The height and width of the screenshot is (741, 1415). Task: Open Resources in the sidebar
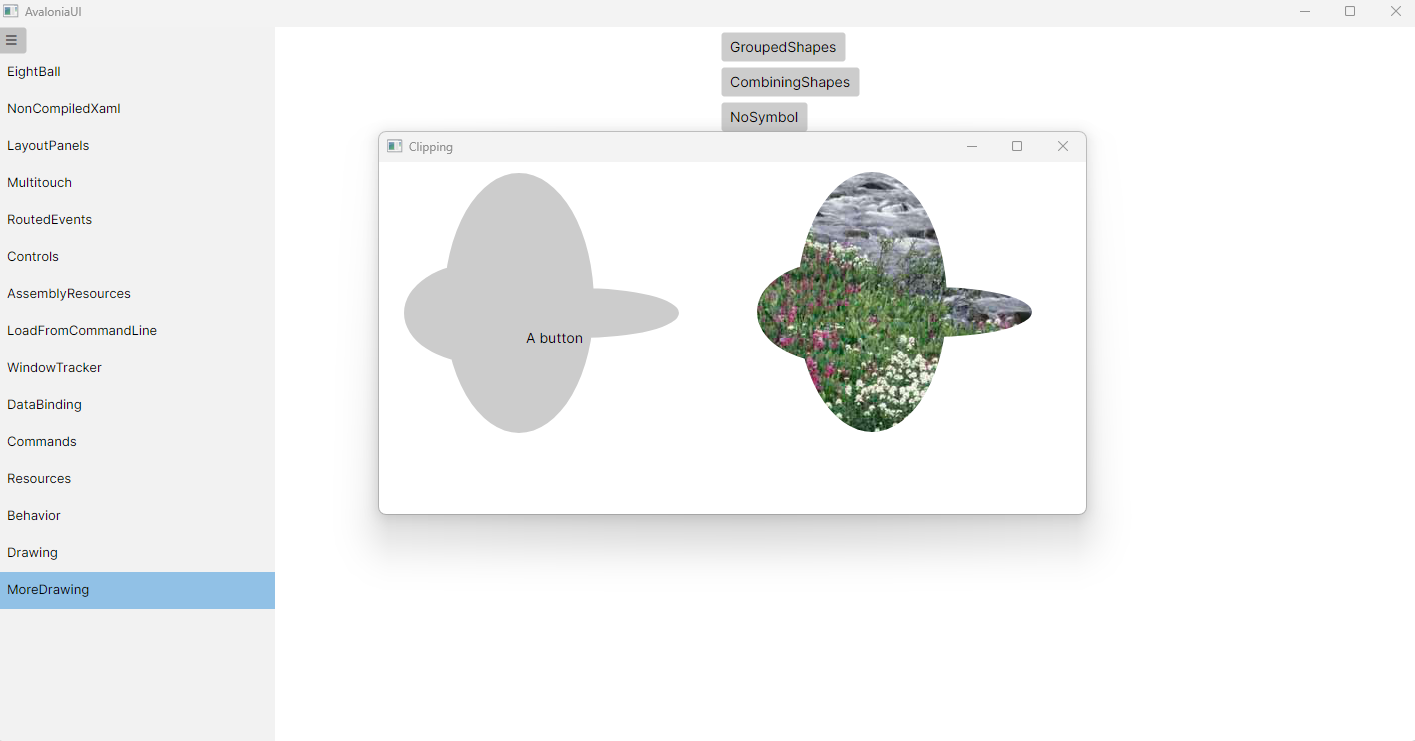click(x=137, y=479)
